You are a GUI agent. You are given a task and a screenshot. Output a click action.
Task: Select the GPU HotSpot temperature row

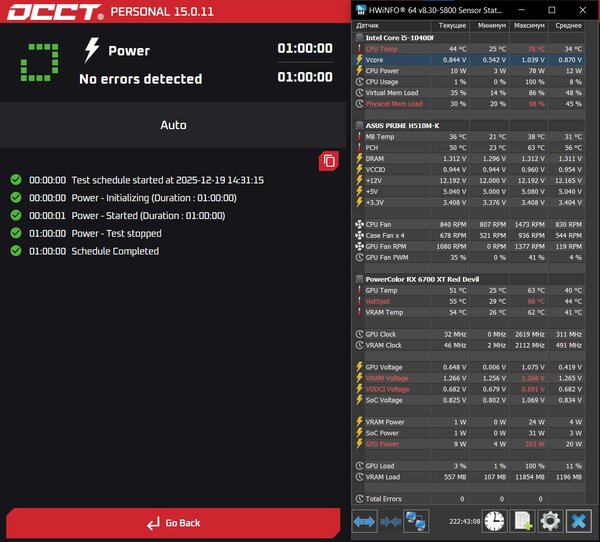click(469, 301)
